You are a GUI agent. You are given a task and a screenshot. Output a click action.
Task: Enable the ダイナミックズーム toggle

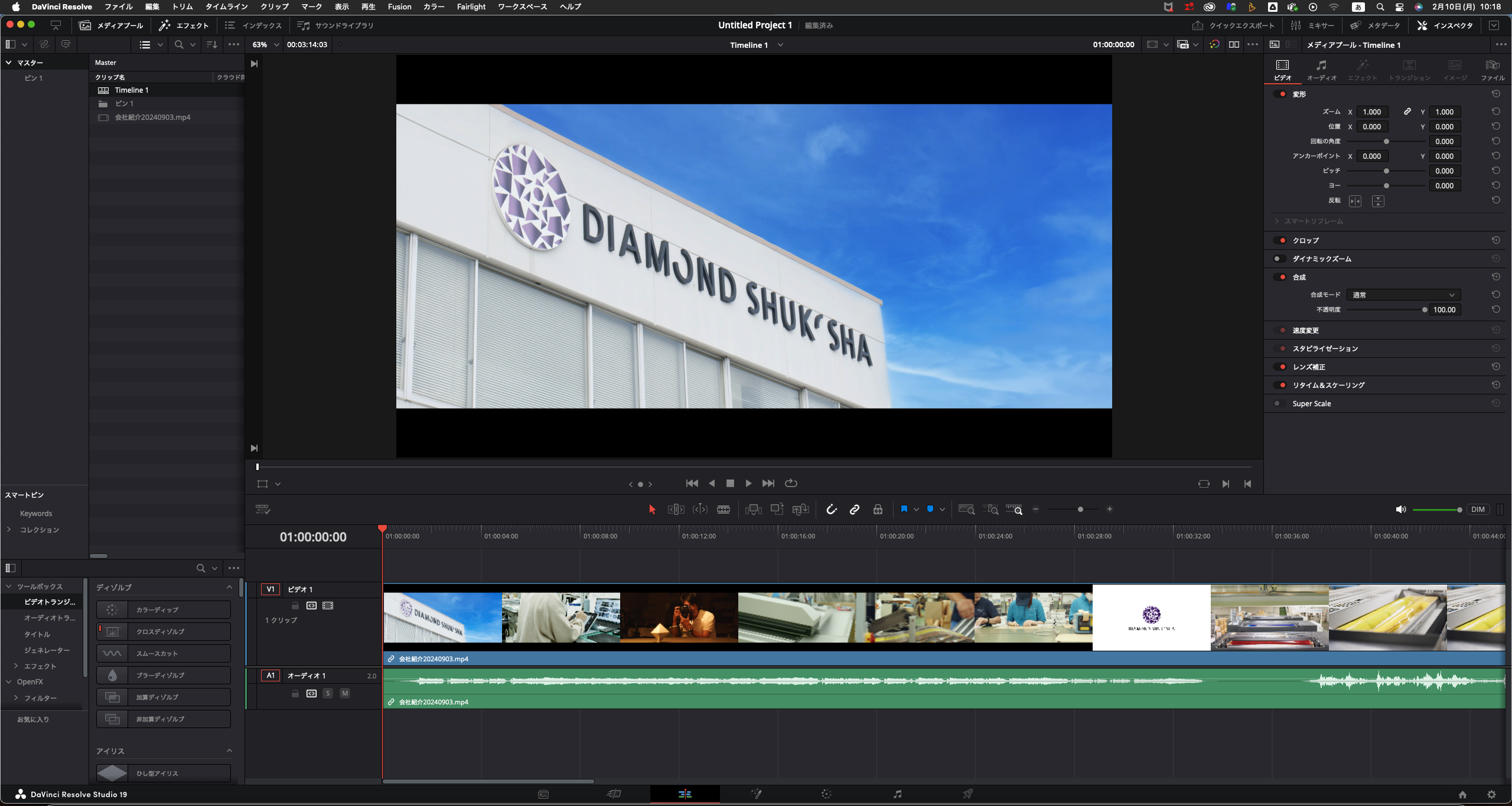pyautogui.click(x=1280, y=259)
